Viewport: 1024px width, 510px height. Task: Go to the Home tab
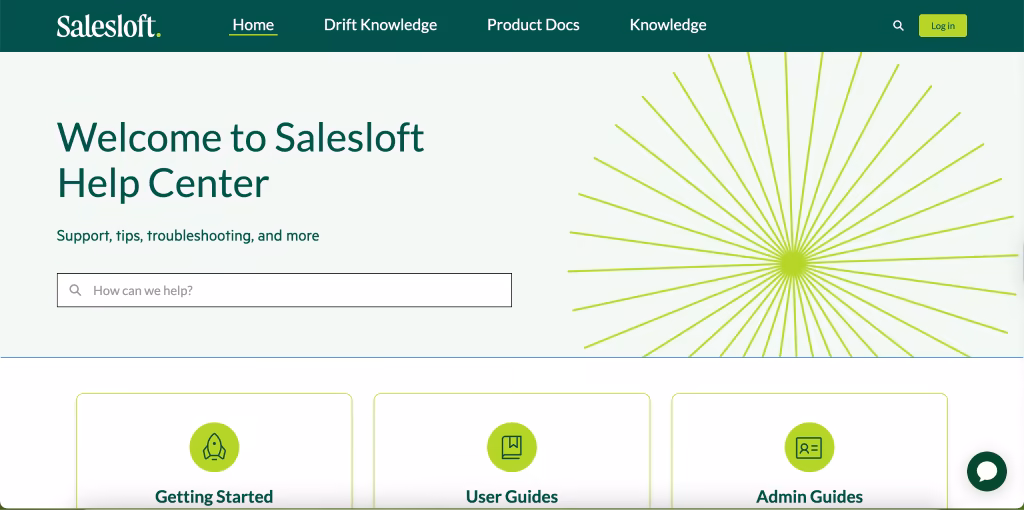(x=253, y=25)
